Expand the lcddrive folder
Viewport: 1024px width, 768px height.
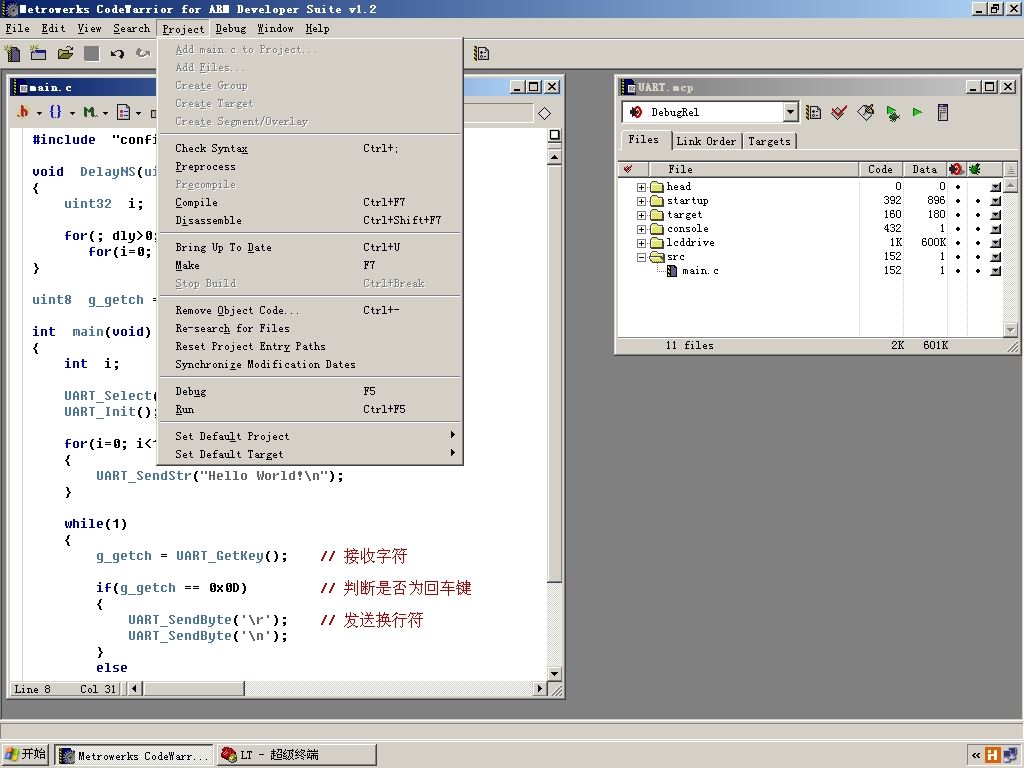(x=641, y=243)
